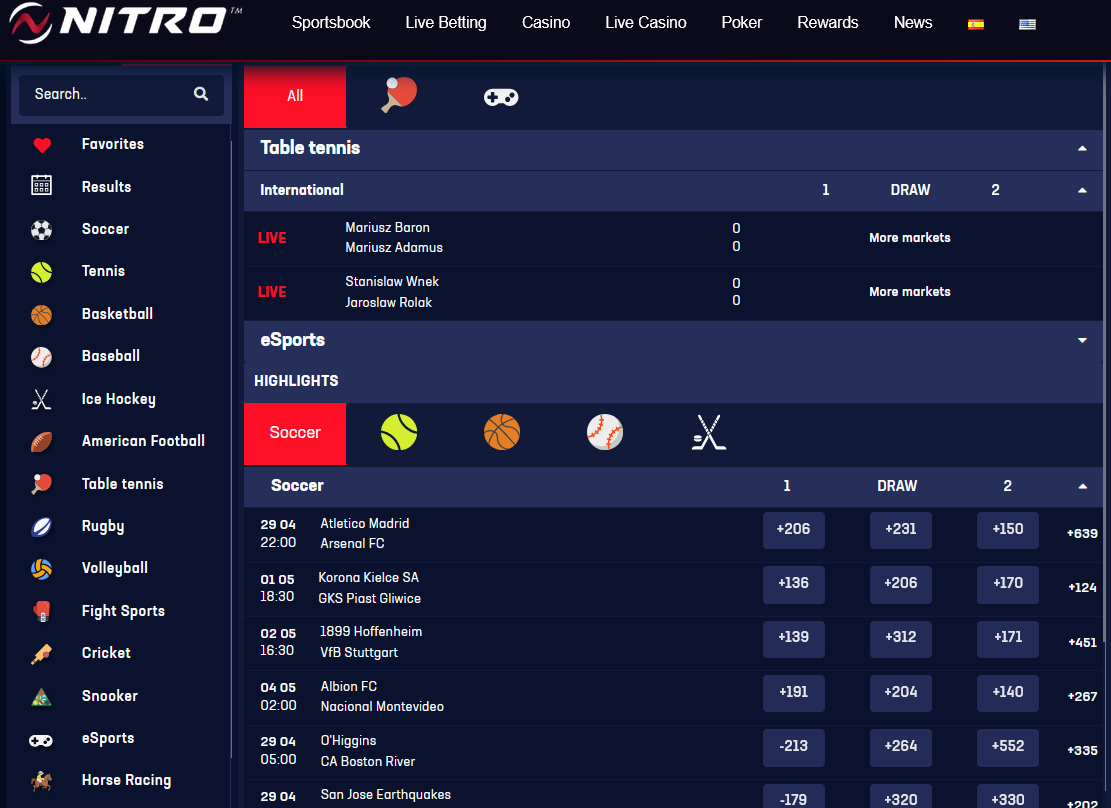Open Live Betting in top navigation
Screen dimensions: 1111x808
coord(446,23)
